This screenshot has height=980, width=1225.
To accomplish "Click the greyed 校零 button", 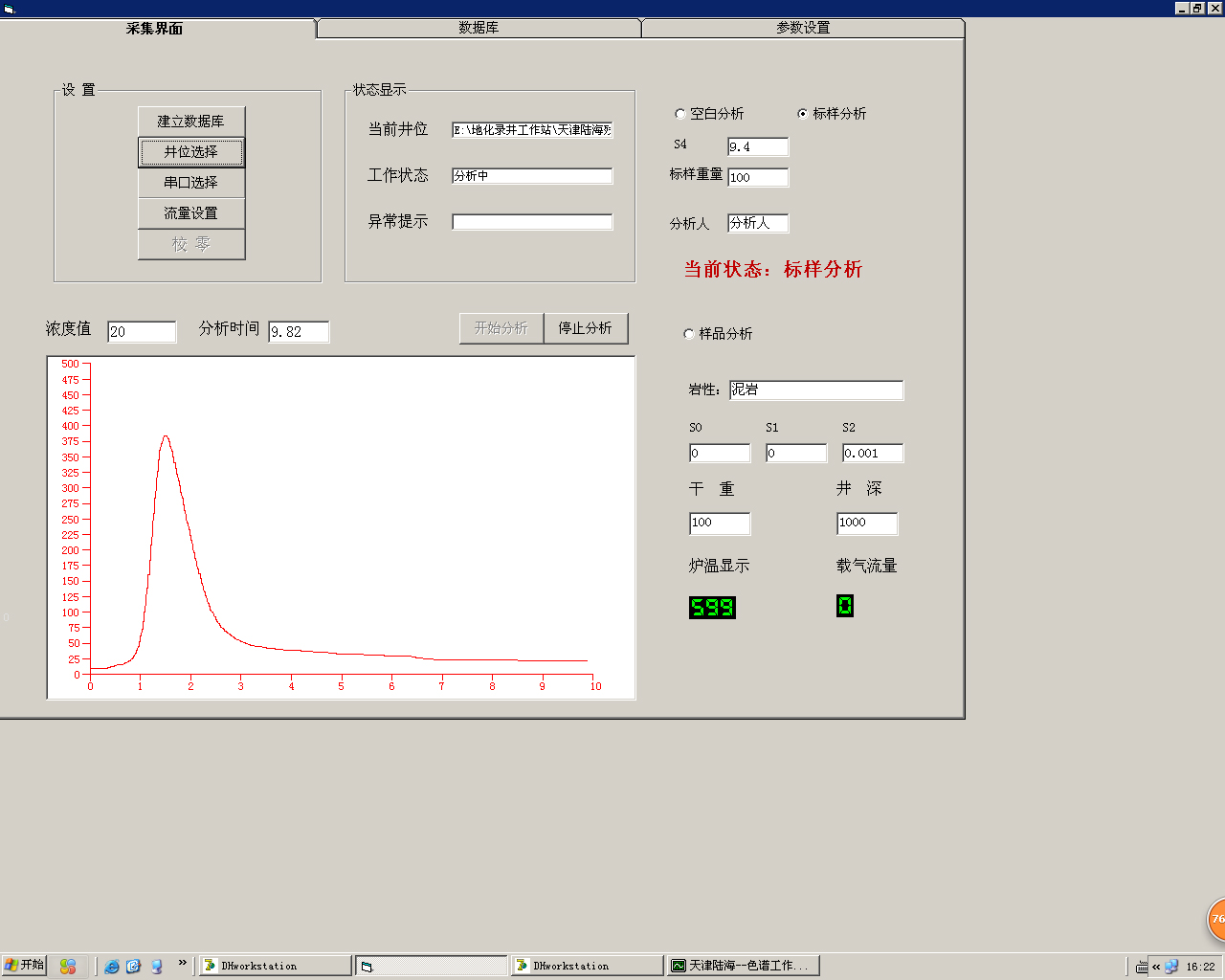I will pyautogui.click(x=191, y=244).
